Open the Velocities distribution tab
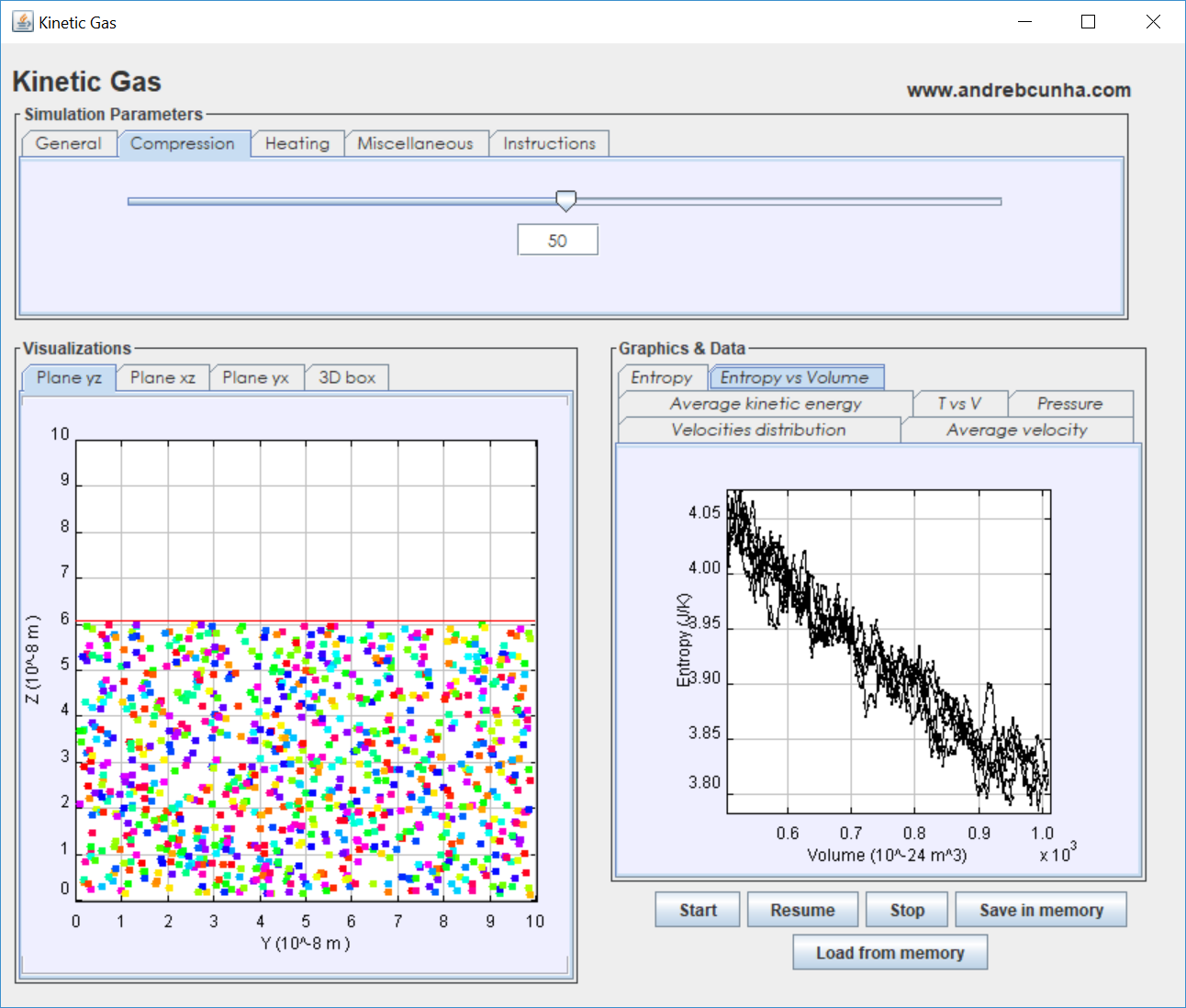The width and height of the screenshot is (1186, 1008). [759, 430]
